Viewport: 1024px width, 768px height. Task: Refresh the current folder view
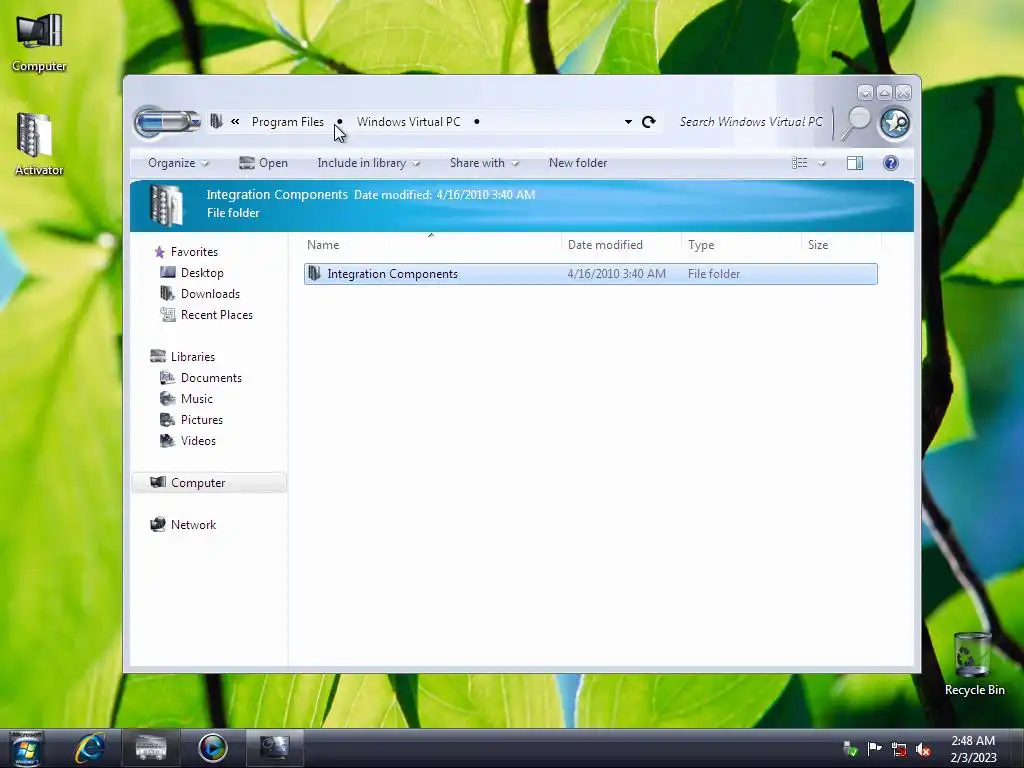coord(648,122)
